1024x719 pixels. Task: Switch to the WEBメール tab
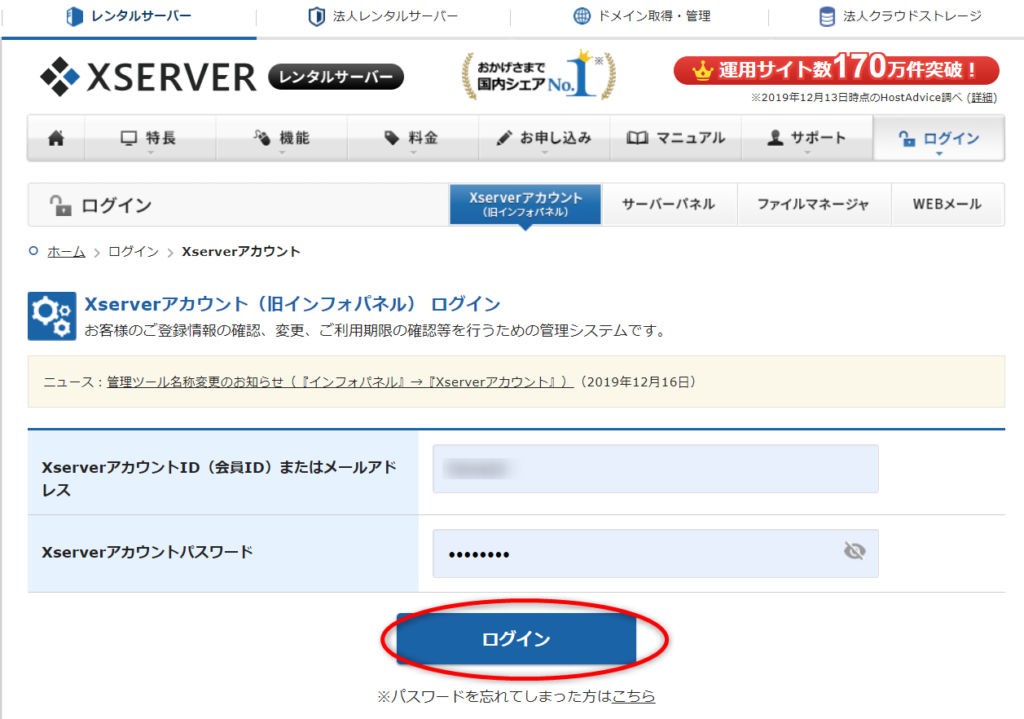pyautogui.click(x=947, y=204)
